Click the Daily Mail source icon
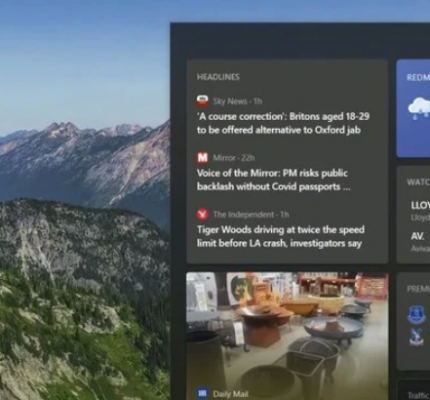 pyautogui.click(x=202, y=394)
